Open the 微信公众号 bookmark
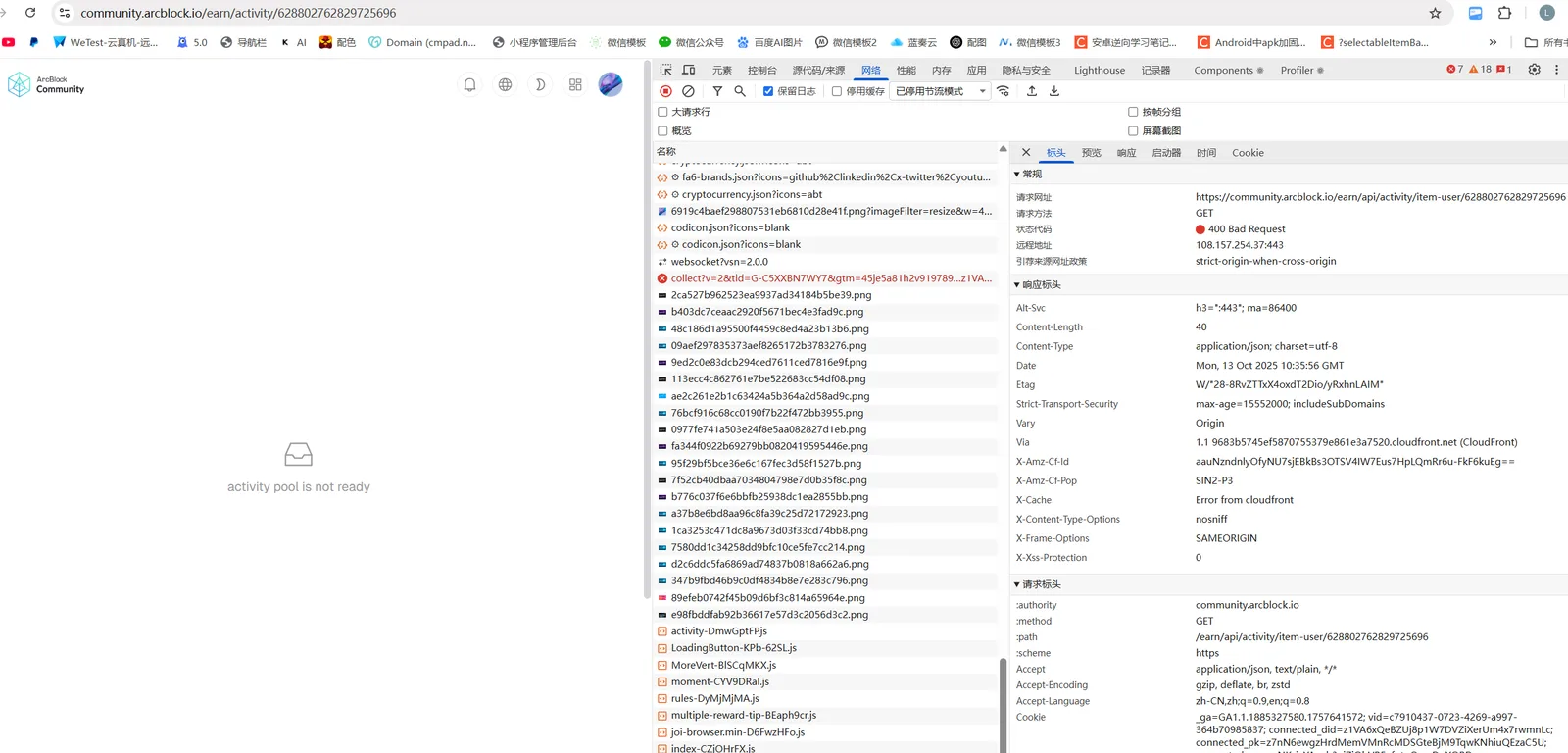Image resolution: width=1568 pixels, height=753 pixels. pos(691,42)
